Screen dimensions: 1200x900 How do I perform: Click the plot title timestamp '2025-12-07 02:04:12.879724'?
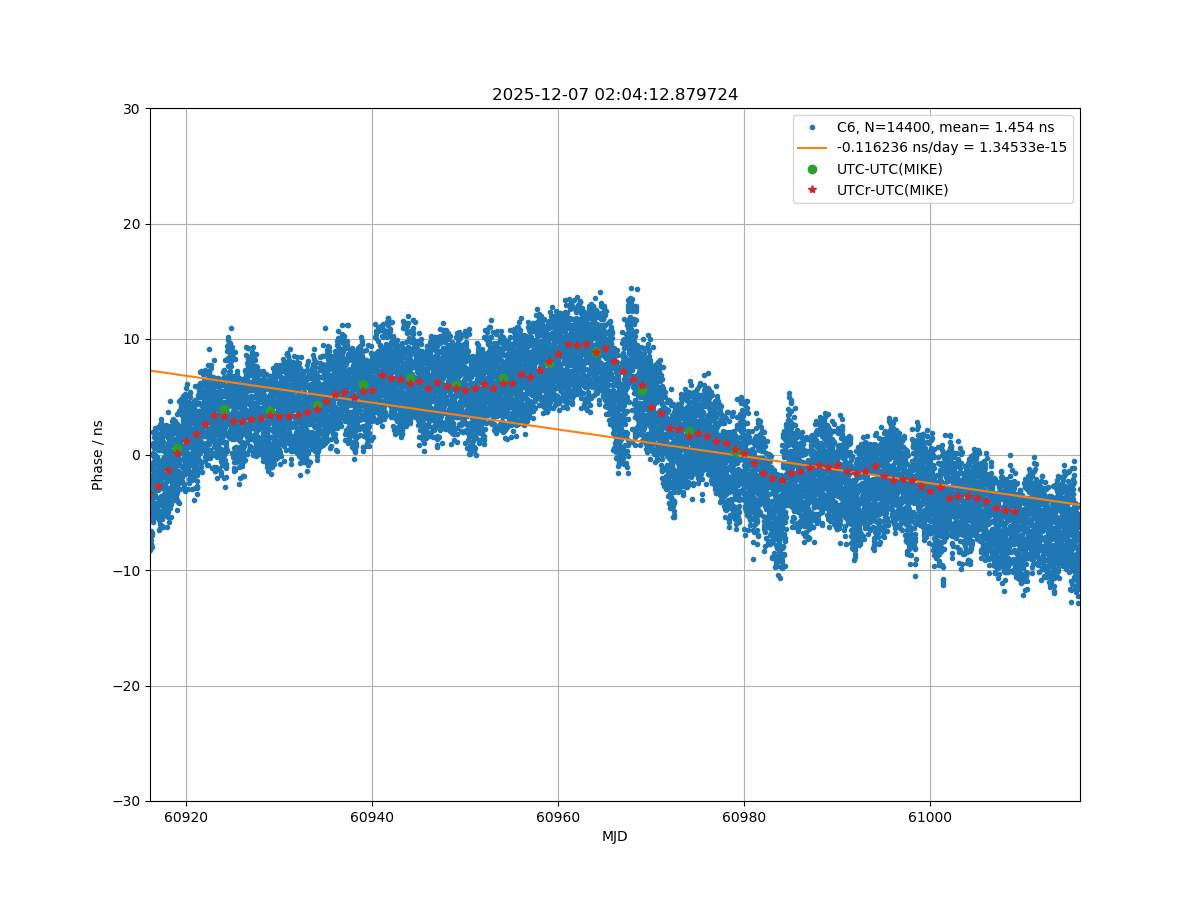[x=615, y=95]
